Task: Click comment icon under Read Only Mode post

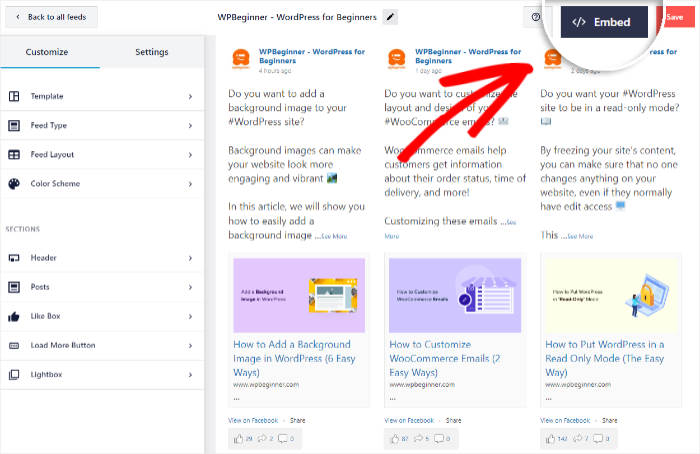Action: click(598, 438)
